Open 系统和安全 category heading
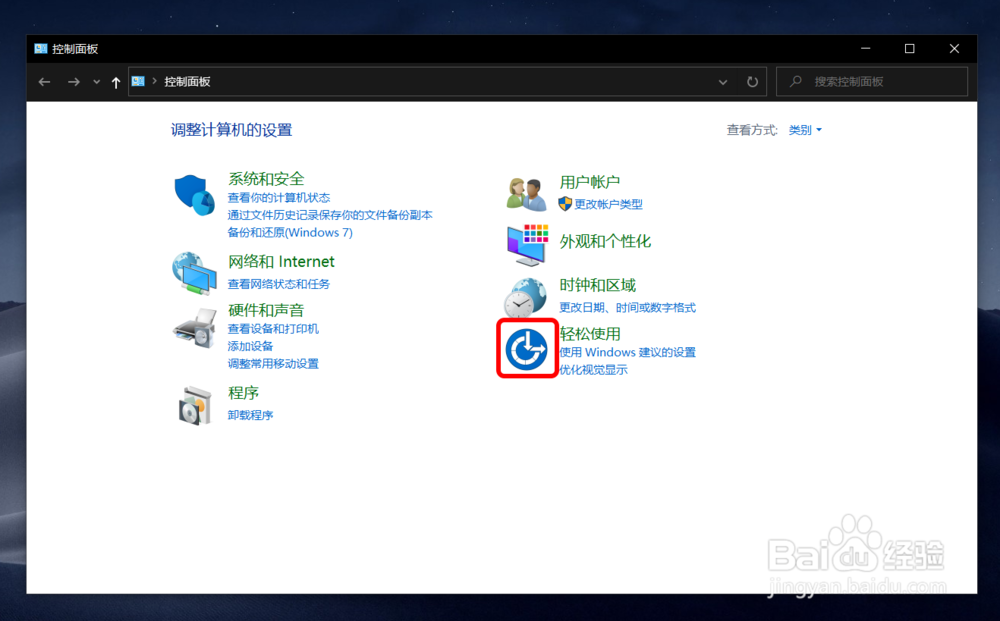Viewport: 1000px width, 621px height. coord(267,179)
